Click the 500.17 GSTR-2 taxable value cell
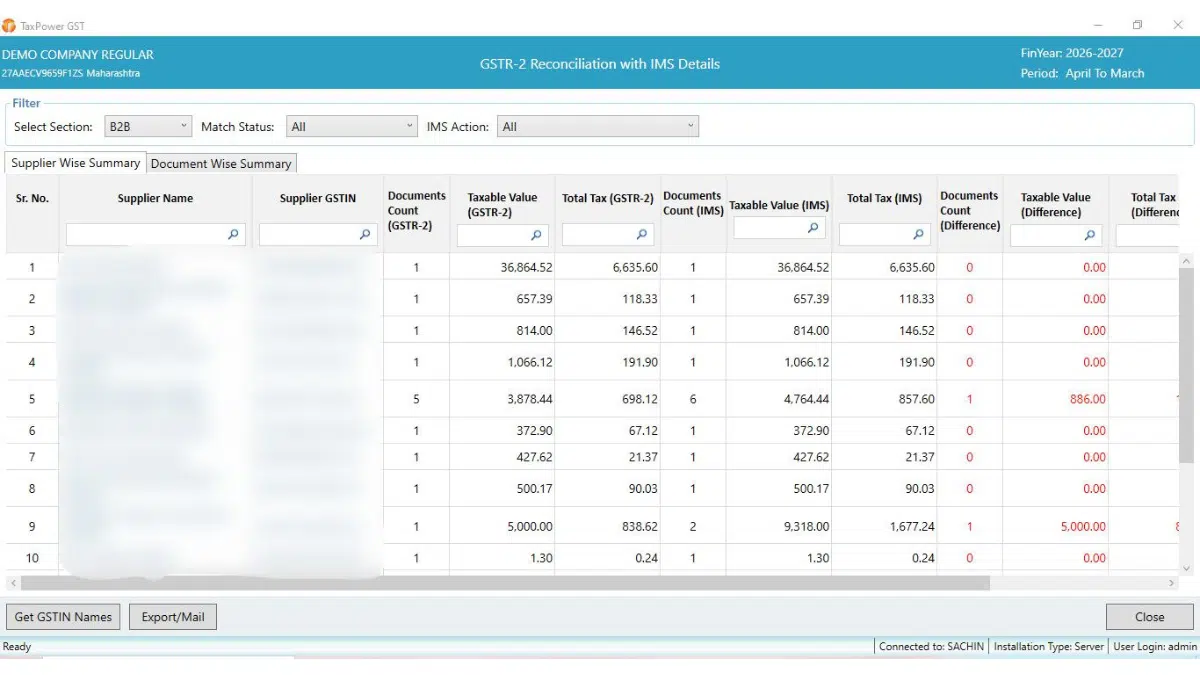Screen dimensions: 1200x675 coord(534,489)
